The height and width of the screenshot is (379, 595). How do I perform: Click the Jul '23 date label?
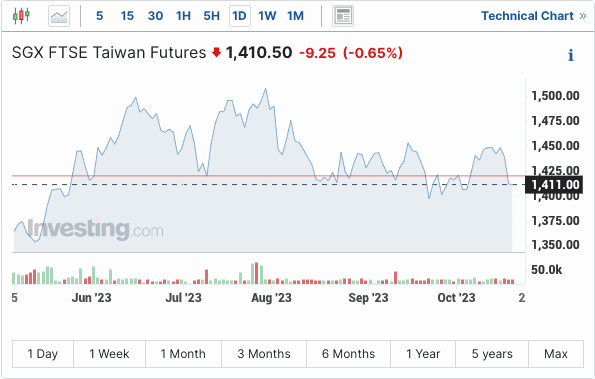coord(183,297)
